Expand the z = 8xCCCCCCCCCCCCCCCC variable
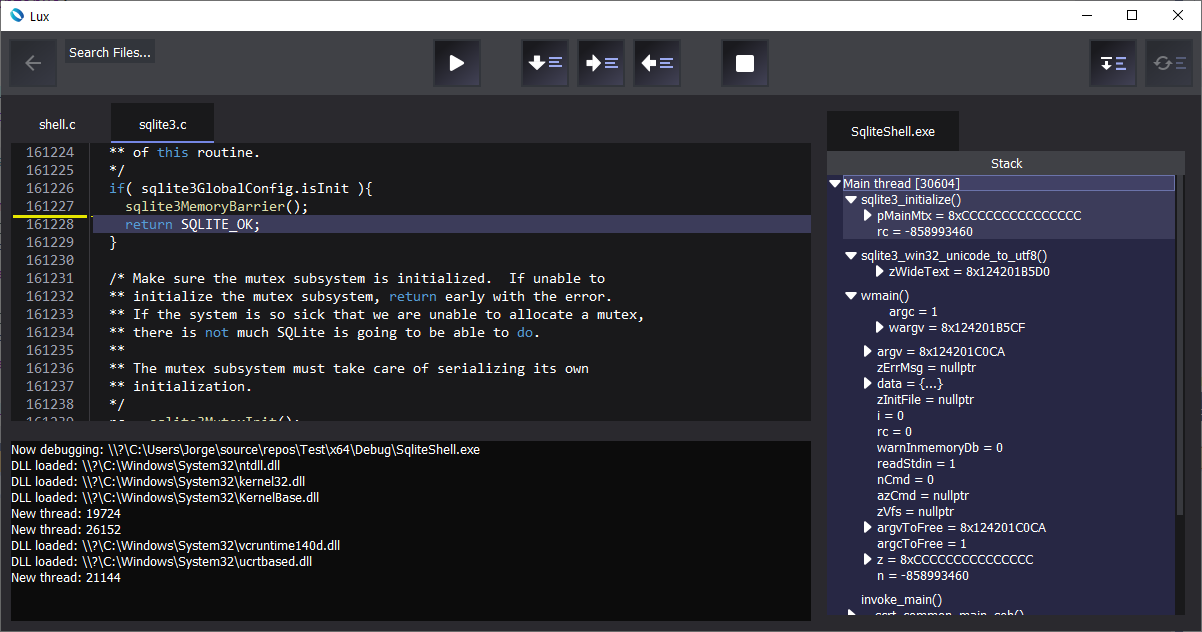1202x632 pixels. tap(868, 560)
